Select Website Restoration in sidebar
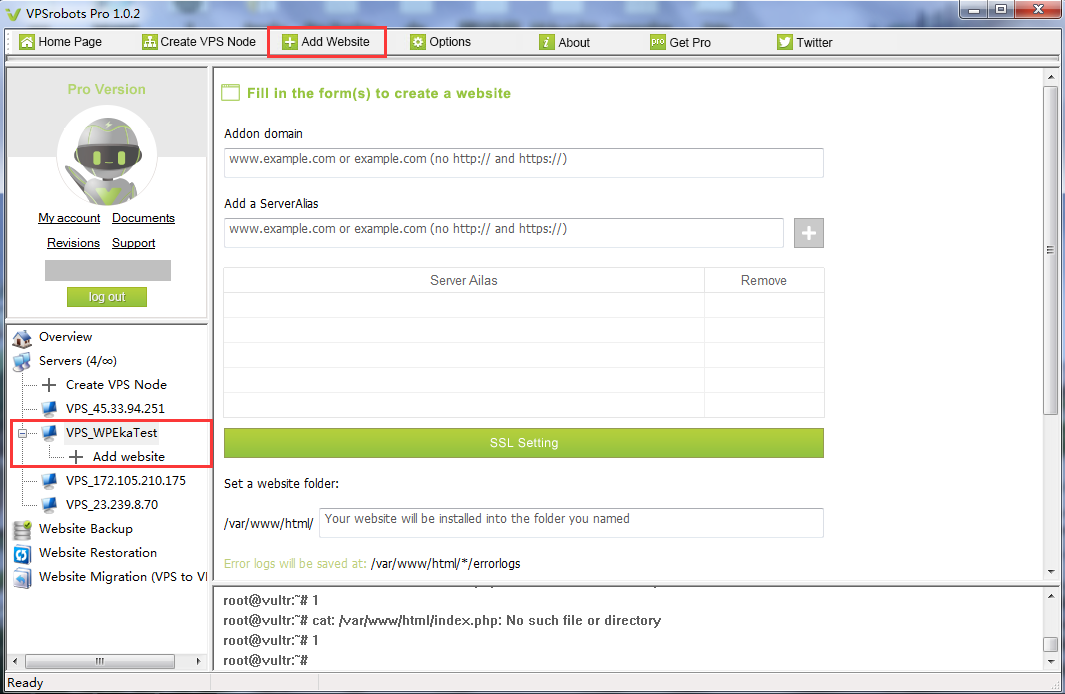Image resolution: width=1065 pixels, height=694 pixels. point(97,553)
